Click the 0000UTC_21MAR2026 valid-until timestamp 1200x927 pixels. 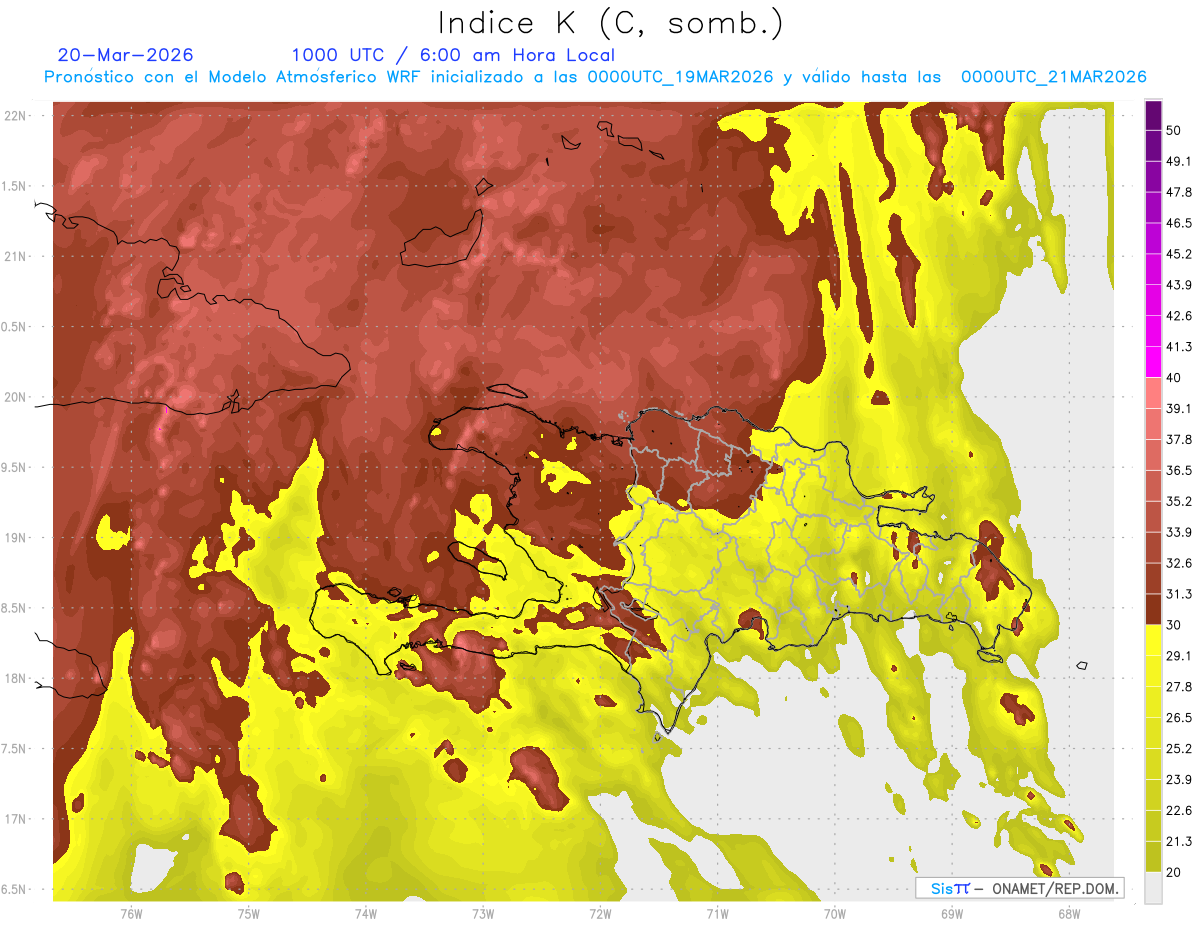[1053, 77]
